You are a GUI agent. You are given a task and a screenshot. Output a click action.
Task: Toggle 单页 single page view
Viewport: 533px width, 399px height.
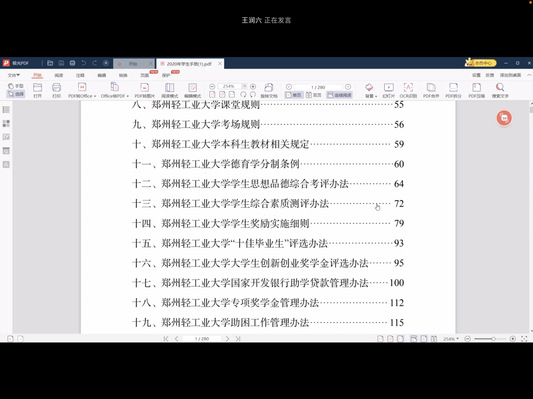pos(294,95)
